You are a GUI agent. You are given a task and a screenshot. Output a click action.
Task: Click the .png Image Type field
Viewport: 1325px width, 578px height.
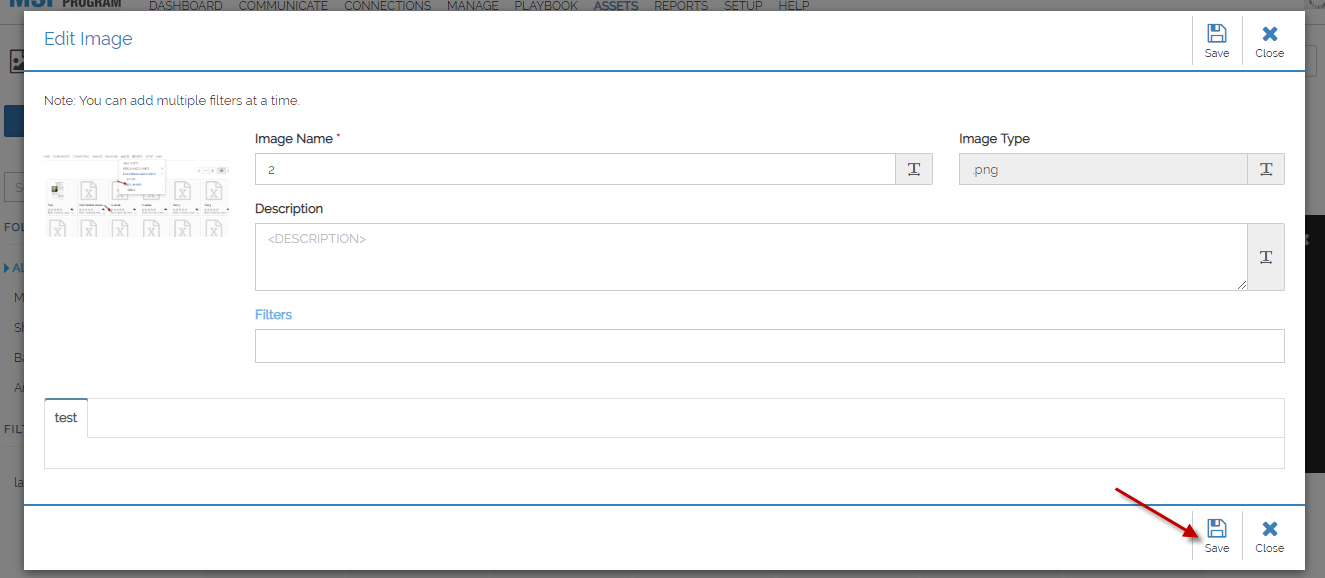coord(1103,170)
